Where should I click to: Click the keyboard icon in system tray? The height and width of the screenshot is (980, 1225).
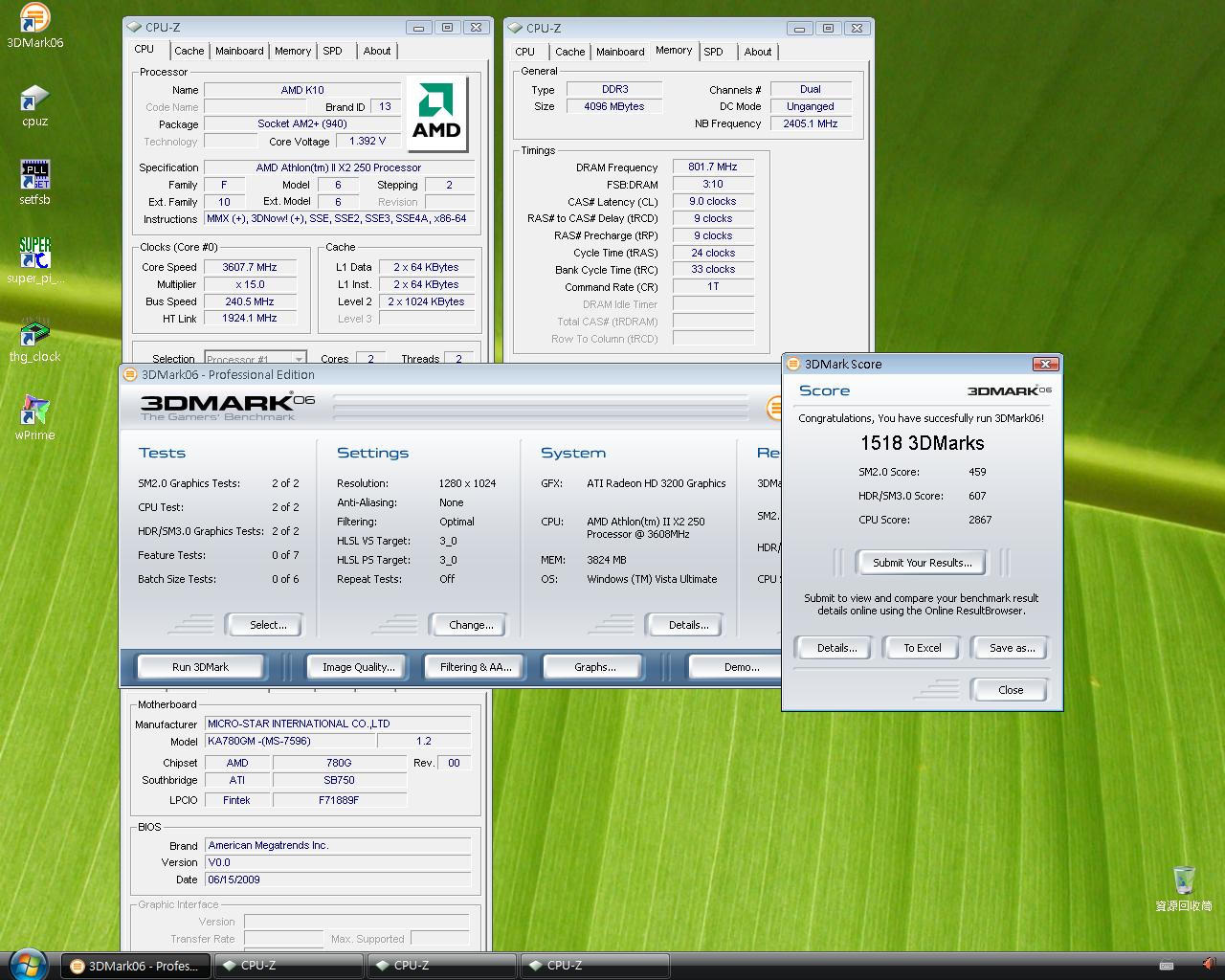click(x=1166, y=966)
